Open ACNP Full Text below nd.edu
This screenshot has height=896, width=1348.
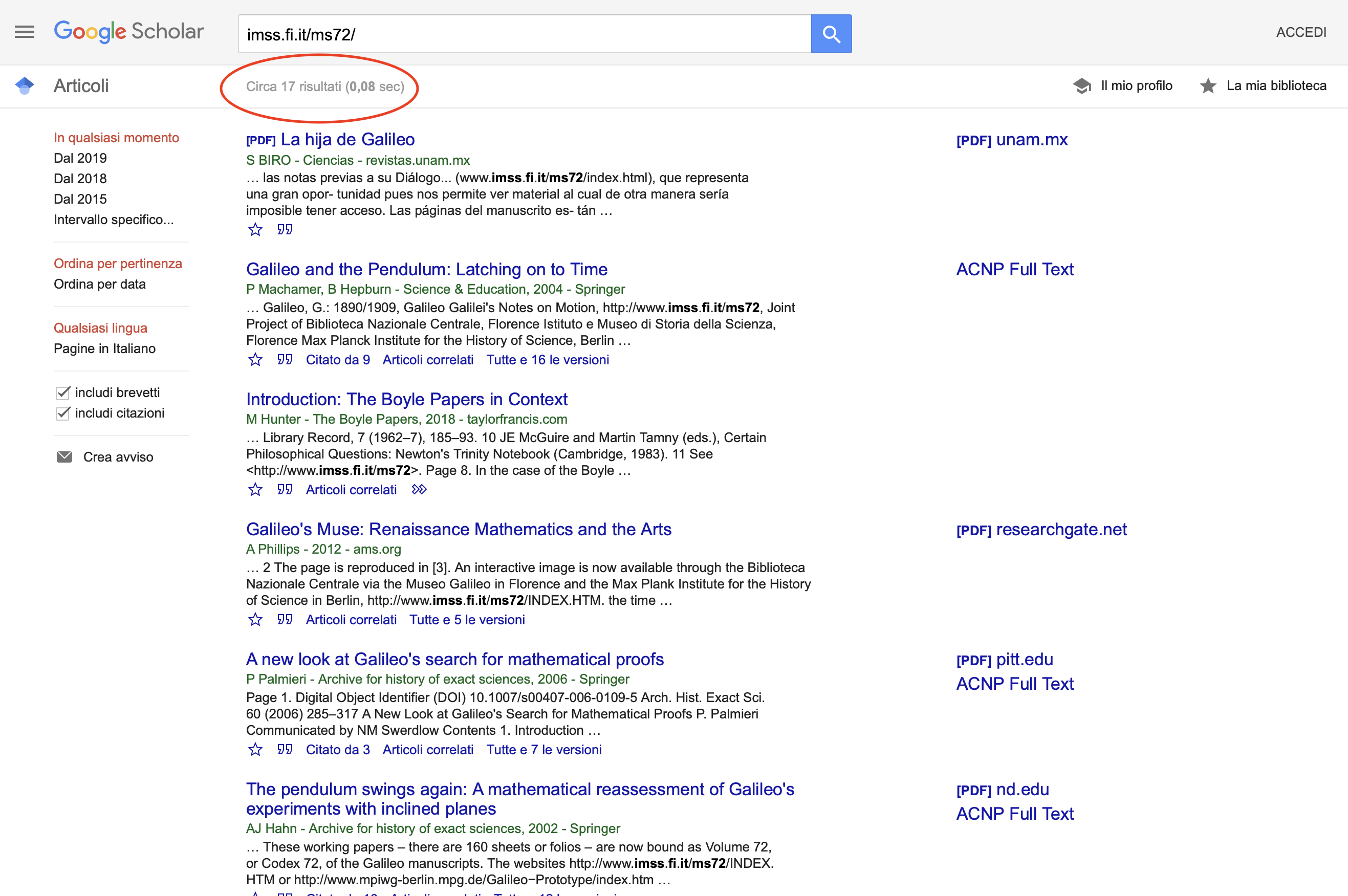pos(1015,814)
